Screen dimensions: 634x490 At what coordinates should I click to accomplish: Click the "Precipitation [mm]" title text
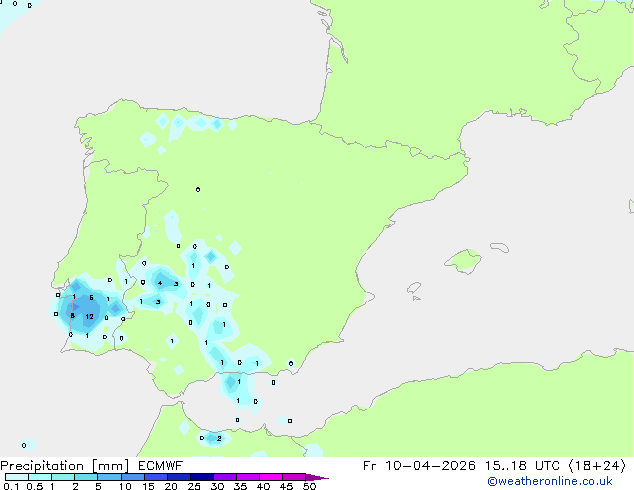(x=65, y=466)
